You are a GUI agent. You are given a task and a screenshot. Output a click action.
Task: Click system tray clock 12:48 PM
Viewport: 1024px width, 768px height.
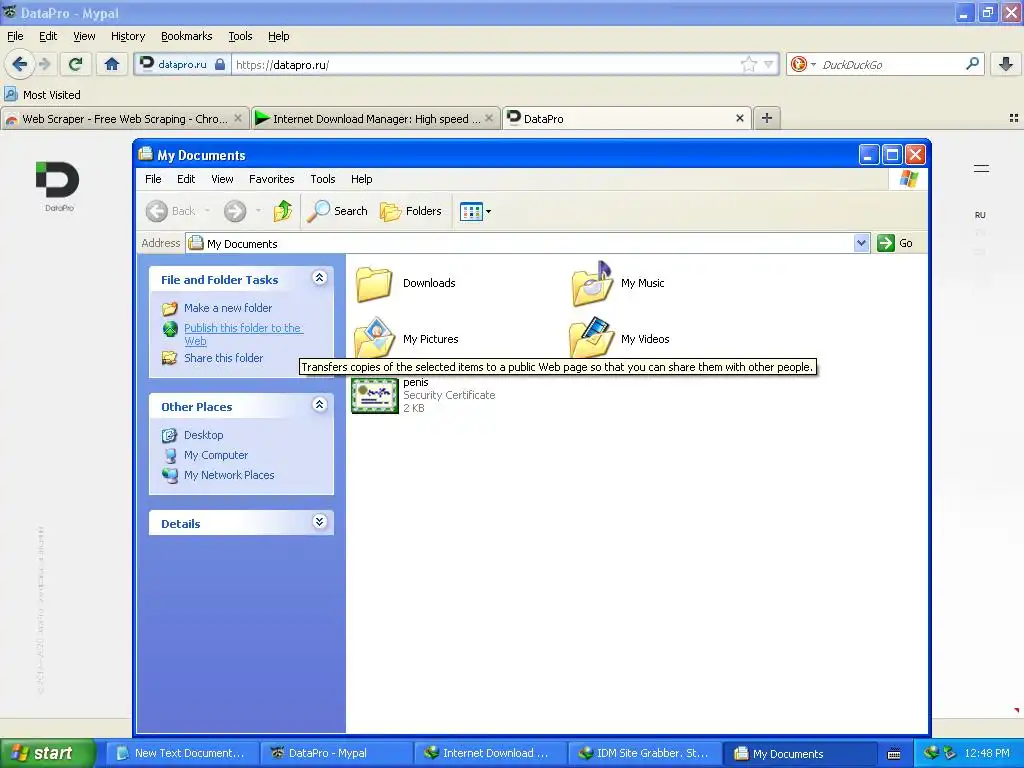tap(987, 754)
